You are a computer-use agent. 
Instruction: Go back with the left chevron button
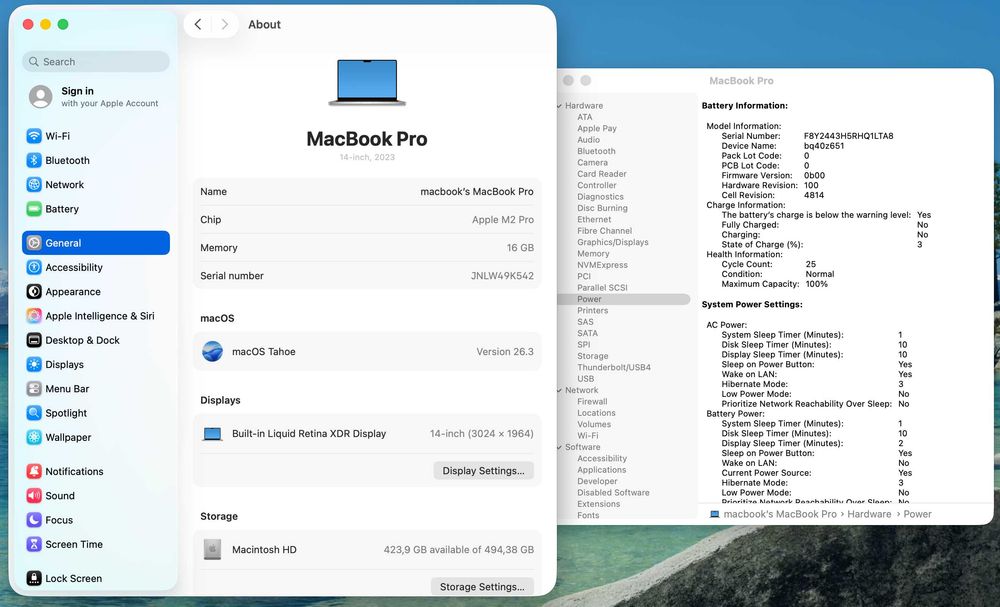pyautogui.click(x=198, y=24)
